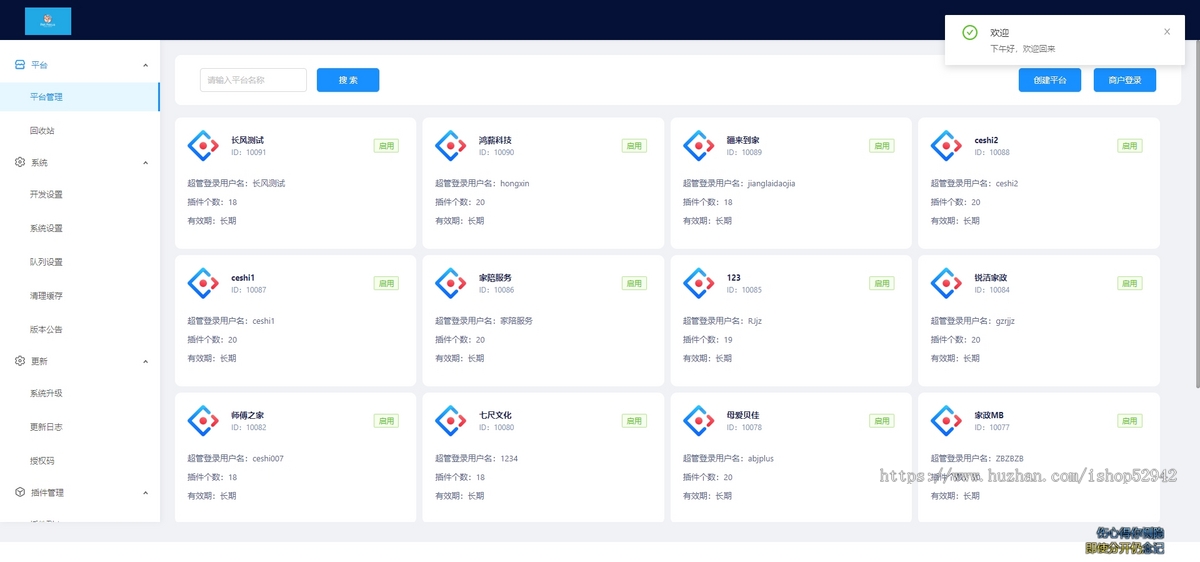Collapse the 平台 menu group chevron
1200x562 pixels.
(x=145, y=65)
